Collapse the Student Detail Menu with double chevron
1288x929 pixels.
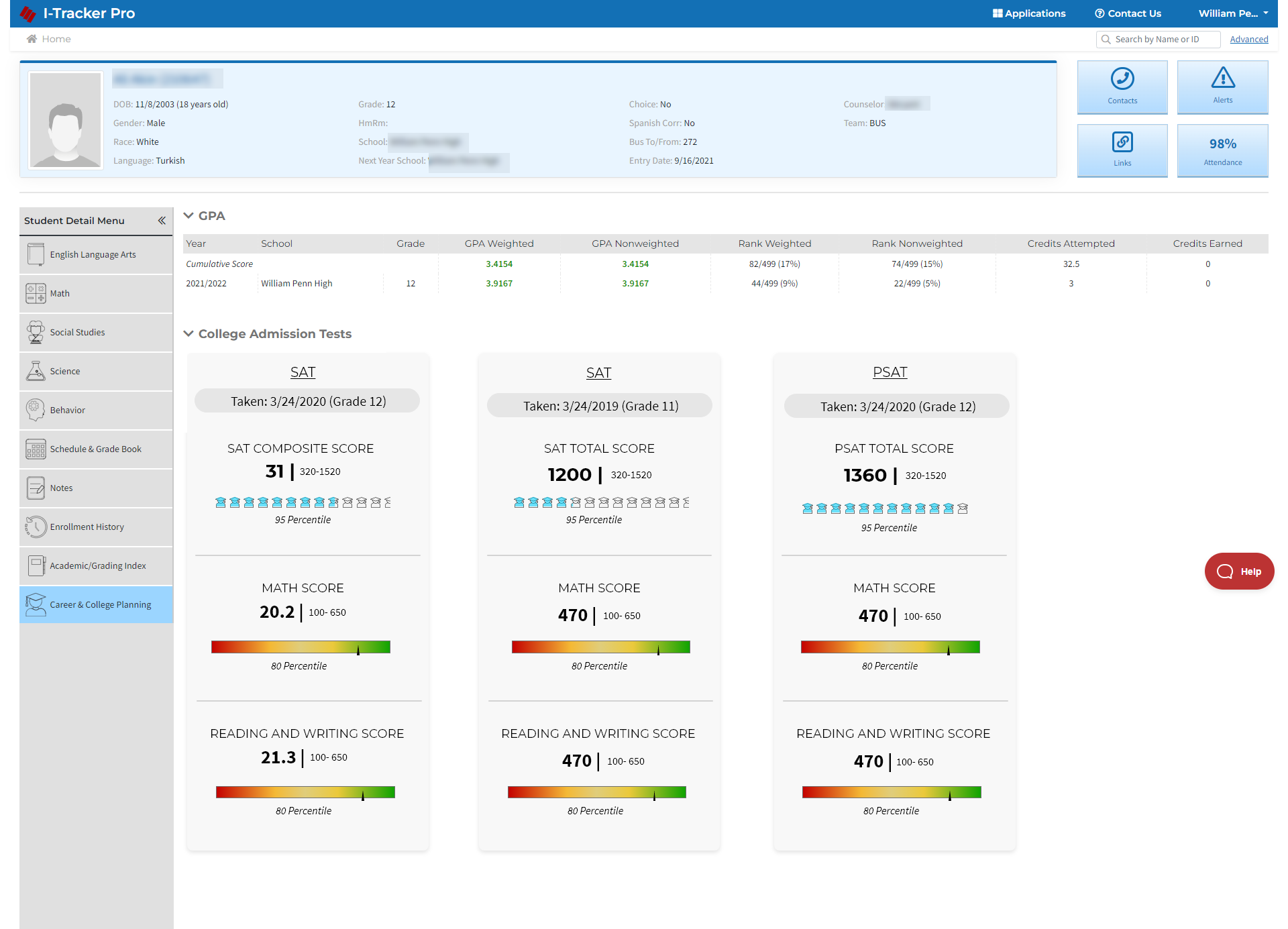click(162, 221)
